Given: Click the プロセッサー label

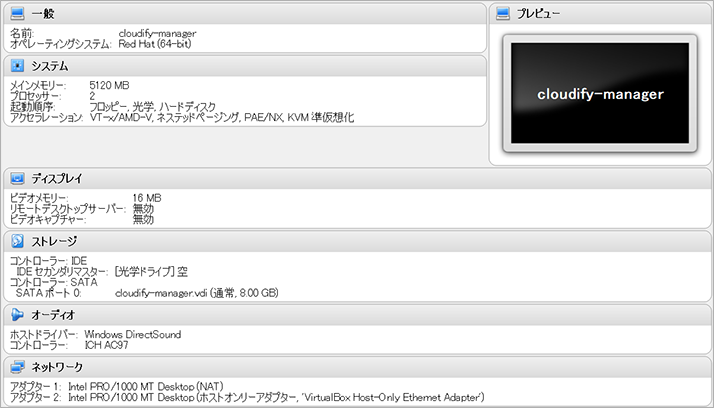Looking at the screenshot, I should tap(35, 96).
